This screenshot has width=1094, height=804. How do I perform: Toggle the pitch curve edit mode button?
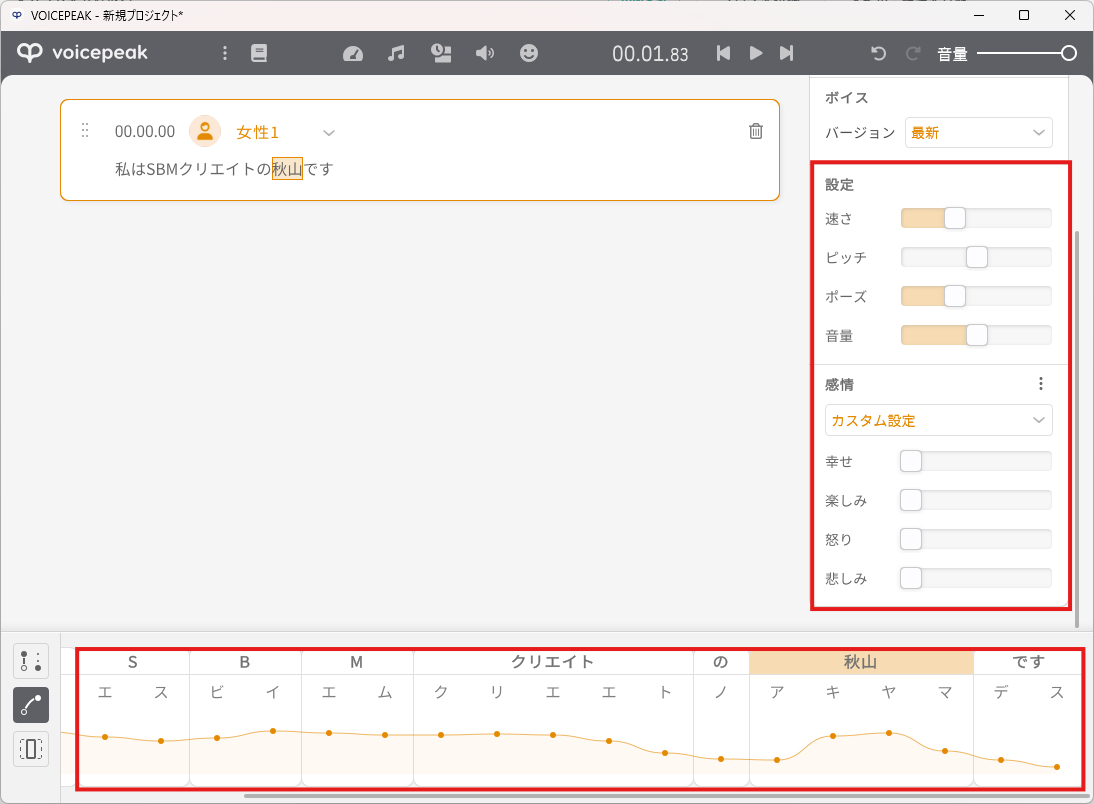[31, 705]
